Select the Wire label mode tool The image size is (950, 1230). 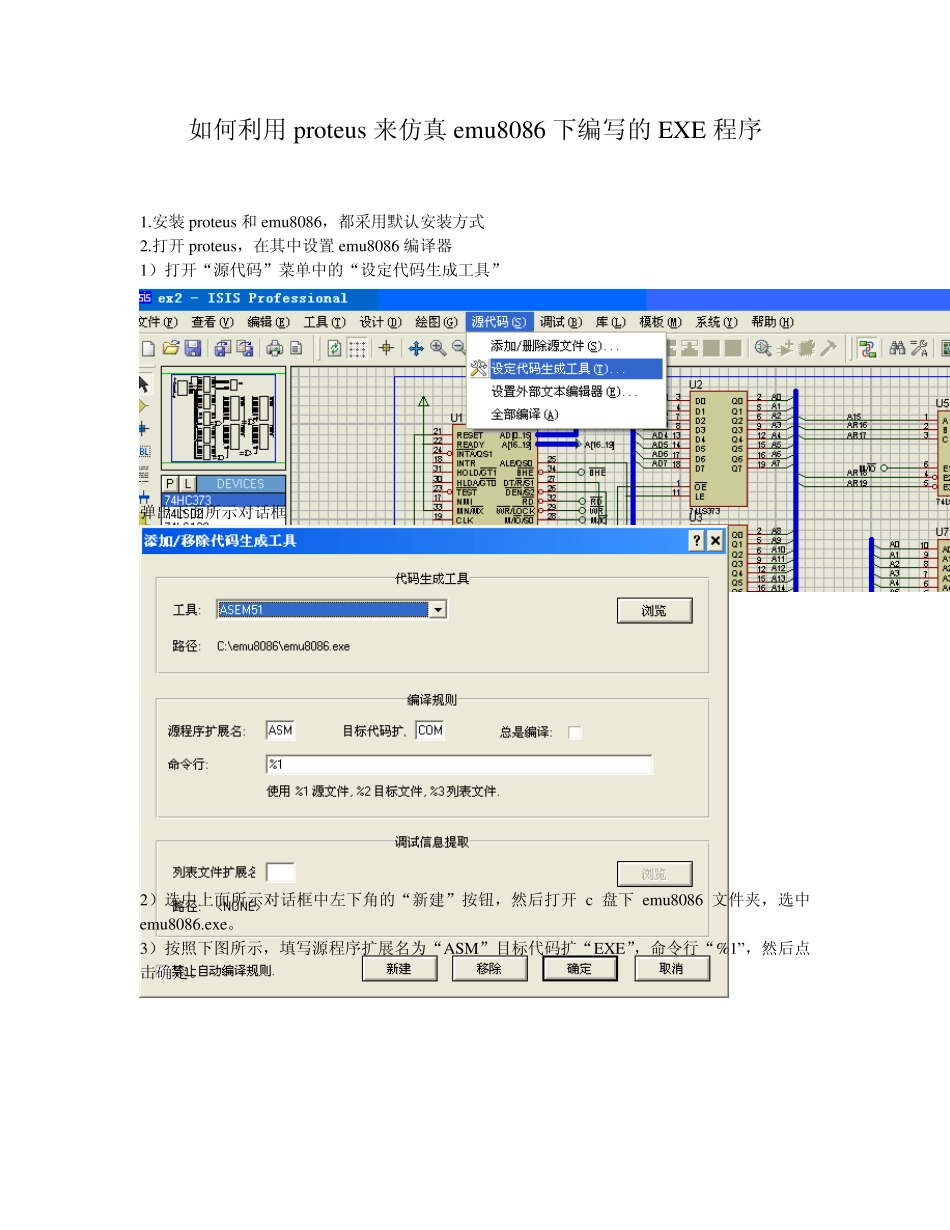point(144,451)
